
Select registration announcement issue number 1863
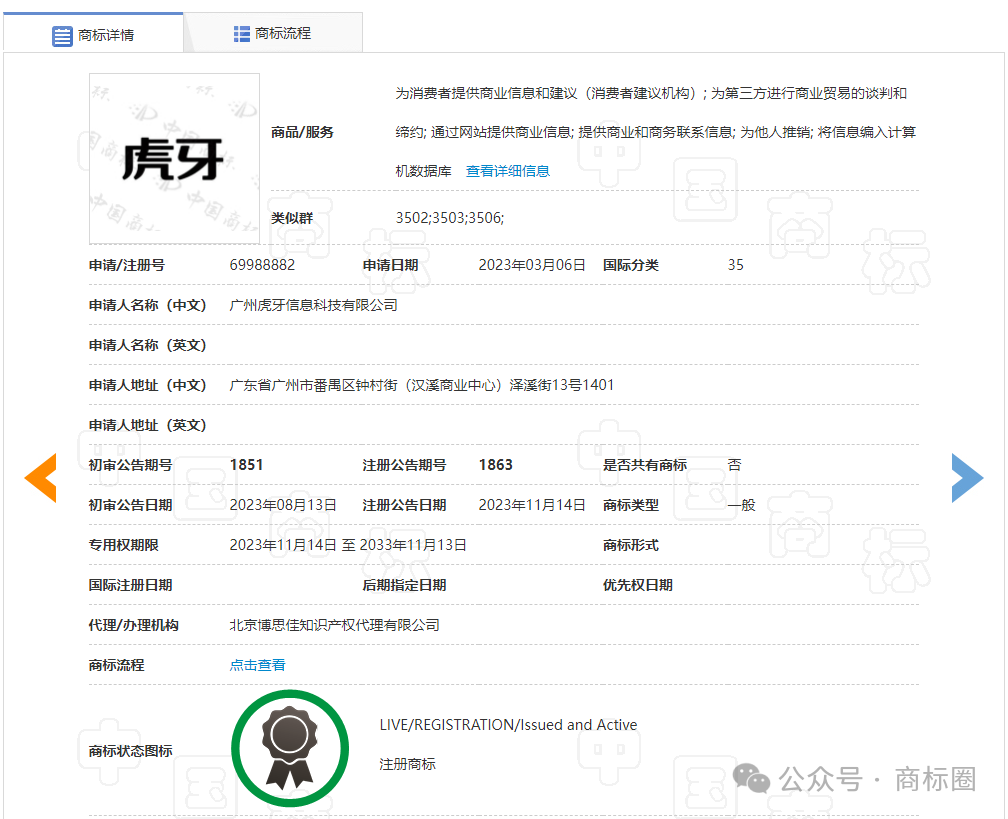click(496, 465)
